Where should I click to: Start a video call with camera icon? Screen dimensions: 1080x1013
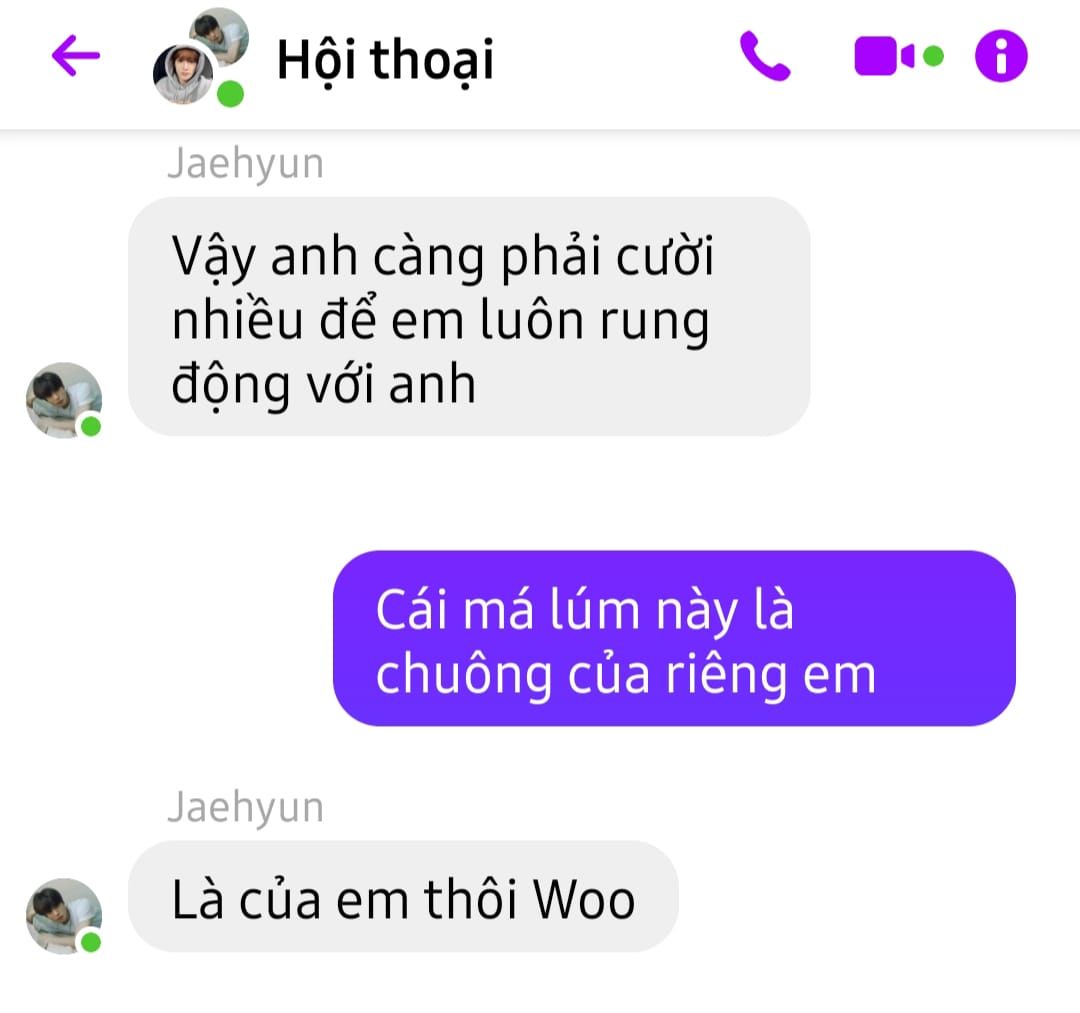coord(884,56)
